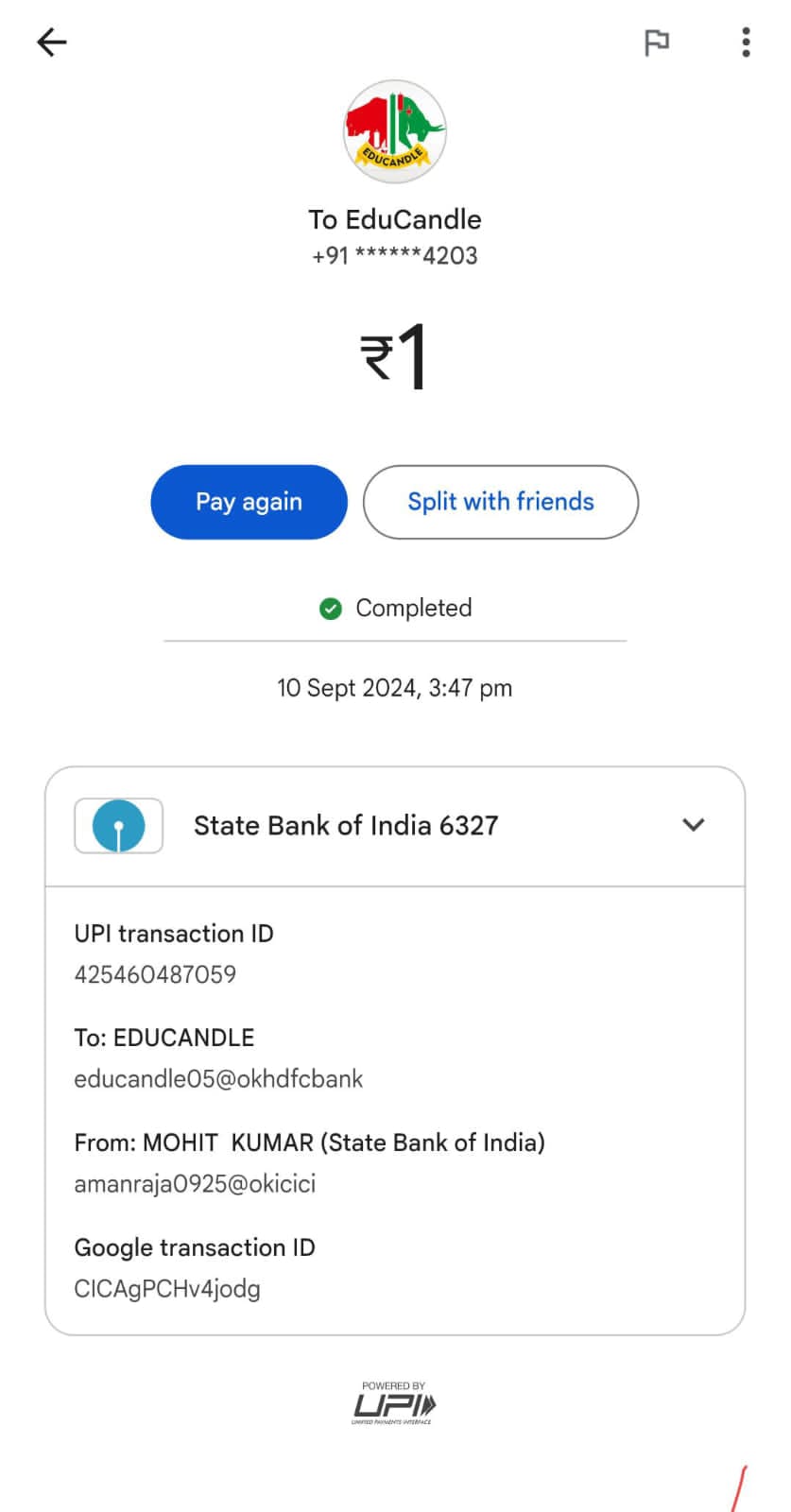This screenshot has width=791, height=1512.
Task: Go back using the arrow icon
Action: [52, 43]
